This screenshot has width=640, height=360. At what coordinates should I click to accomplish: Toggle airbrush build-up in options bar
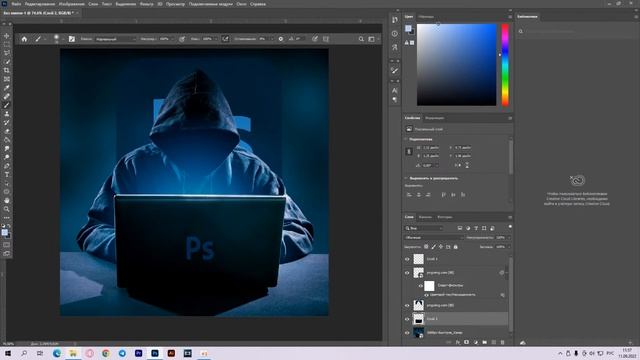coord(225,39)
